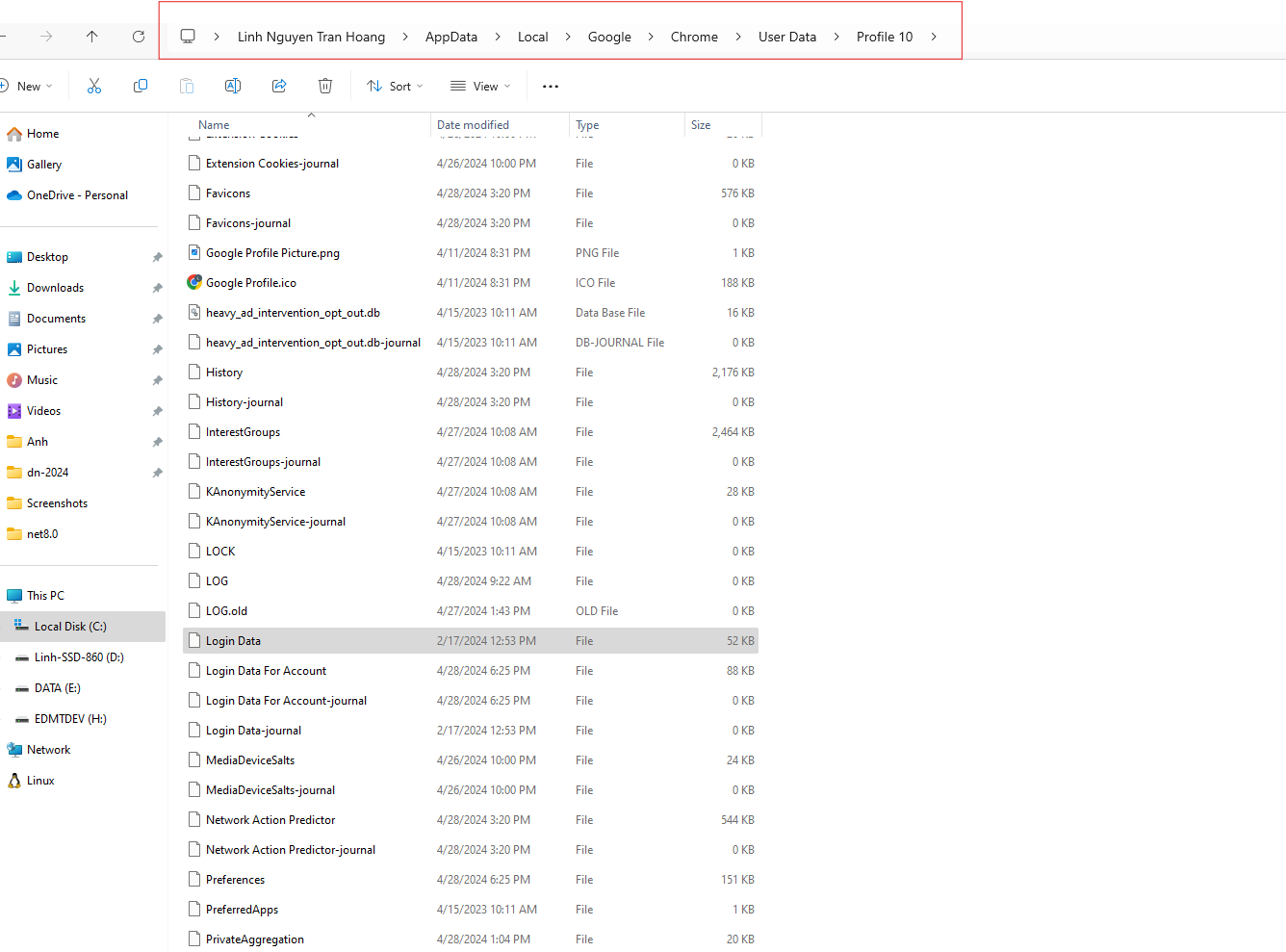Sort by Date modified column header
Screen dimensions: 1286x952
(x=473, y=125)
